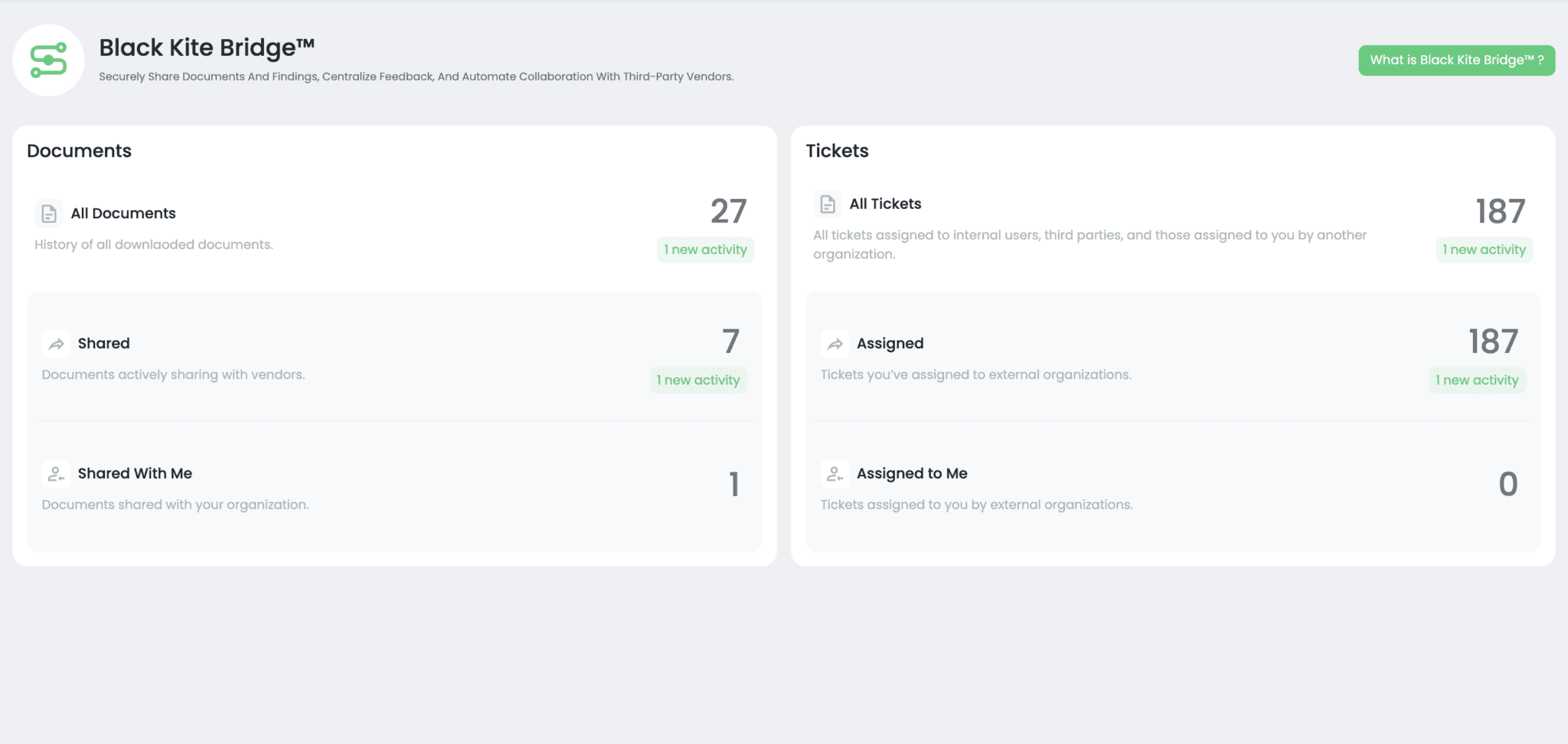Click the Assigned tickets count 187
Screen dimensions: 1568x744
pyautogui.click(x=1492, y=341)
